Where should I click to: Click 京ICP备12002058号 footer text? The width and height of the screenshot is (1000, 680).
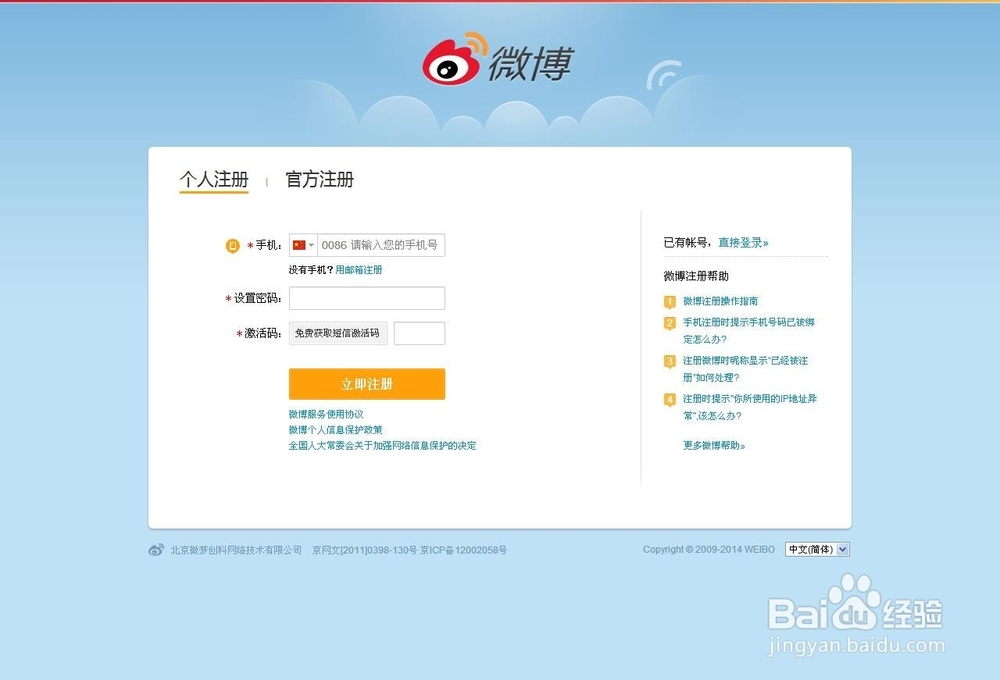click(464, 550)
